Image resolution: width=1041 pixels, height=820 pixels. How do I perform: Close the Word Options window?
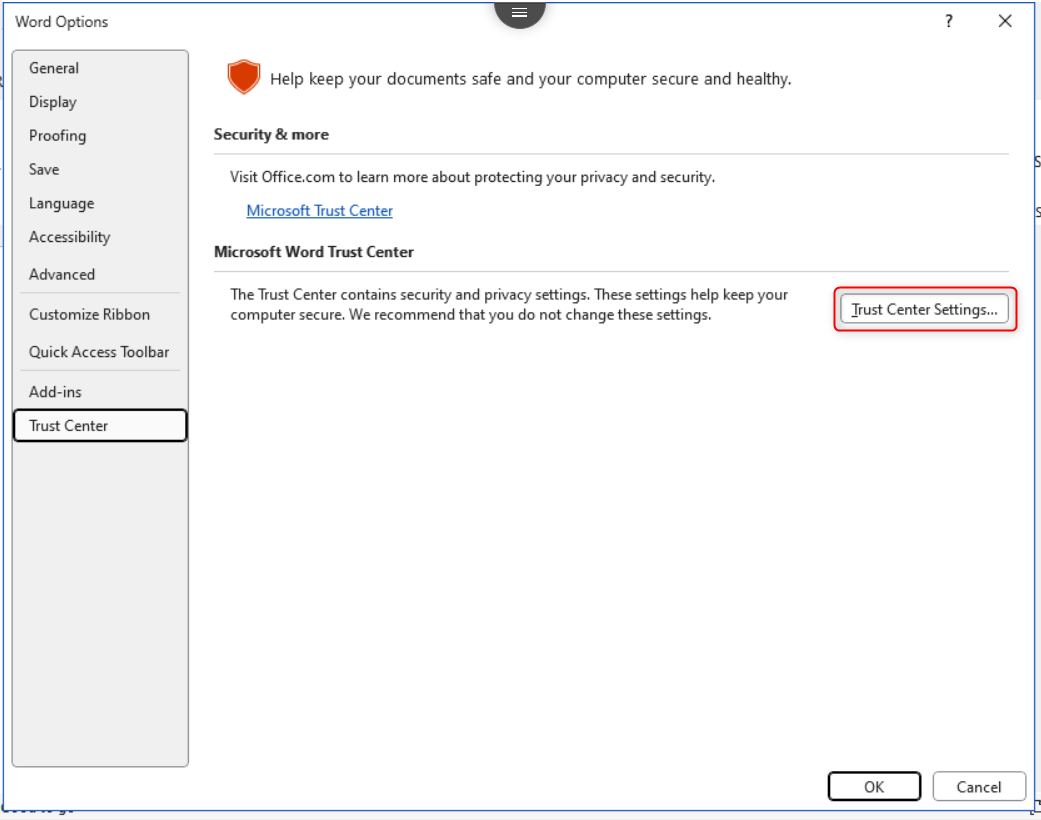point(1005,20)
